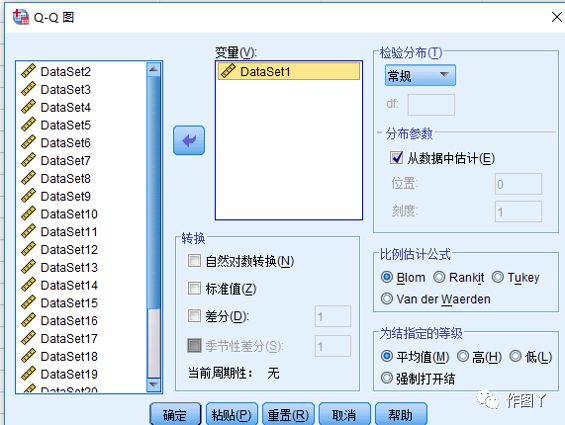Select DataSet7 text in the list
565x425 pixels.
66,160
